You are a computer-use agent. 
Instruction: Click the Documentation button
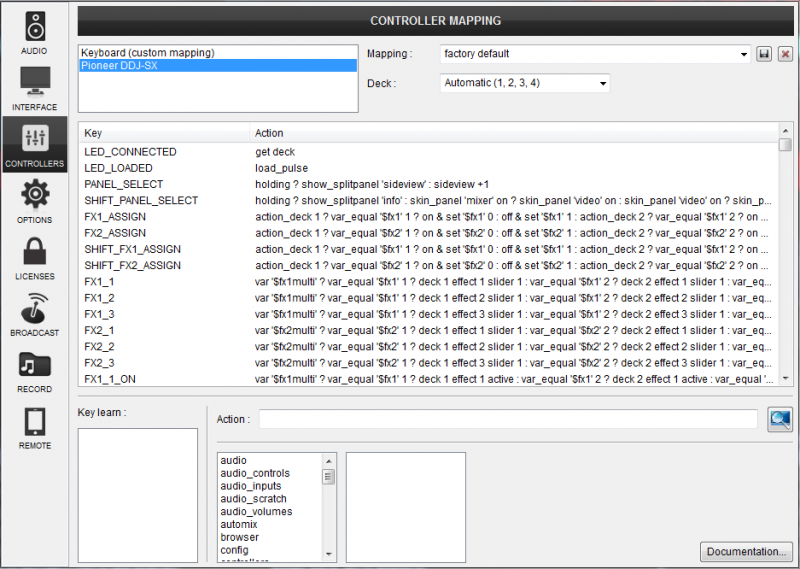coord(746,552)
